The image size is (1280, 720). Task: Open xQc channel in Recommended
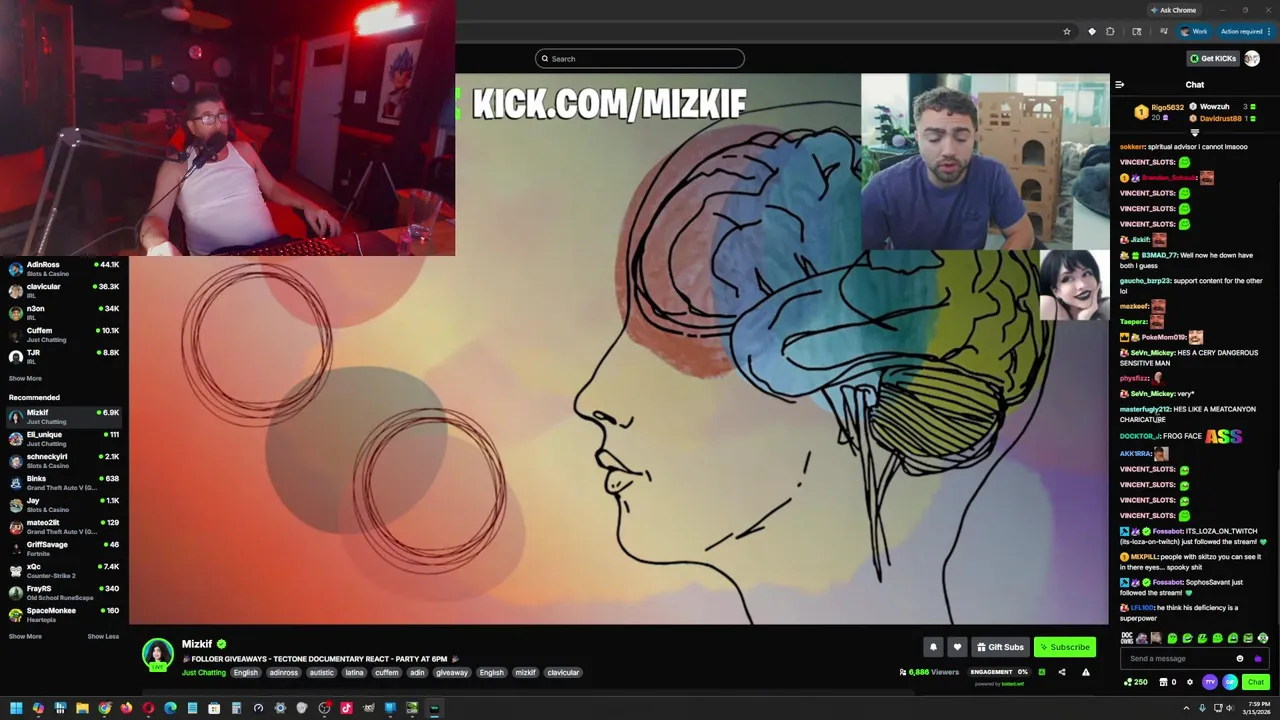click(64, 571)
